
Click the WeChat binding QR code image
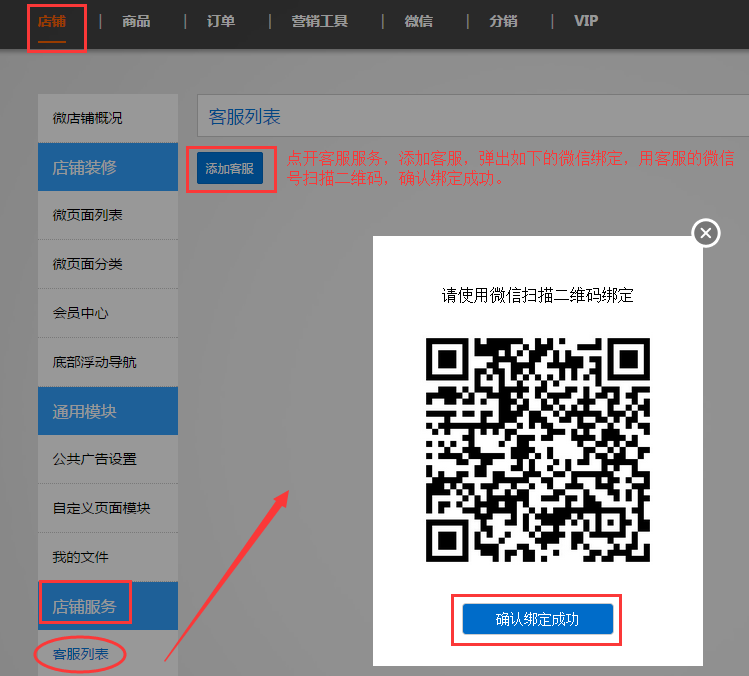click(x=537, y=450)
